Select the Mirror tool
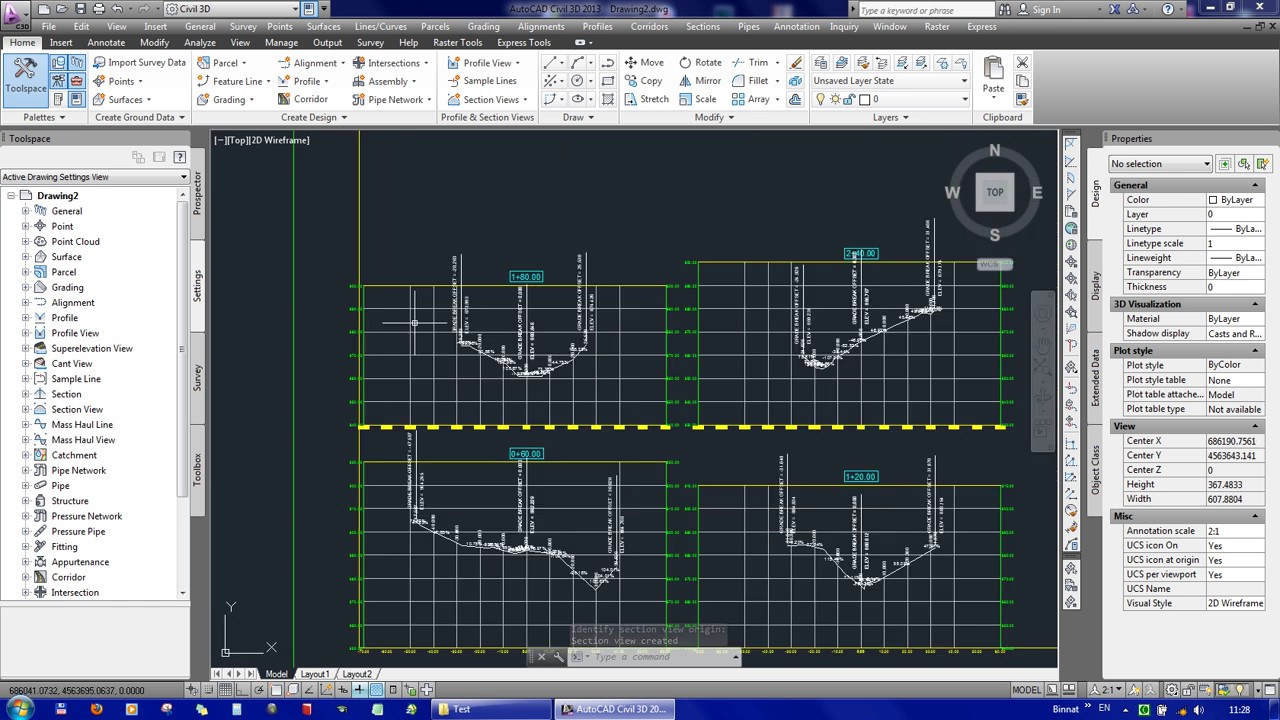 click(x=700, y=81)
